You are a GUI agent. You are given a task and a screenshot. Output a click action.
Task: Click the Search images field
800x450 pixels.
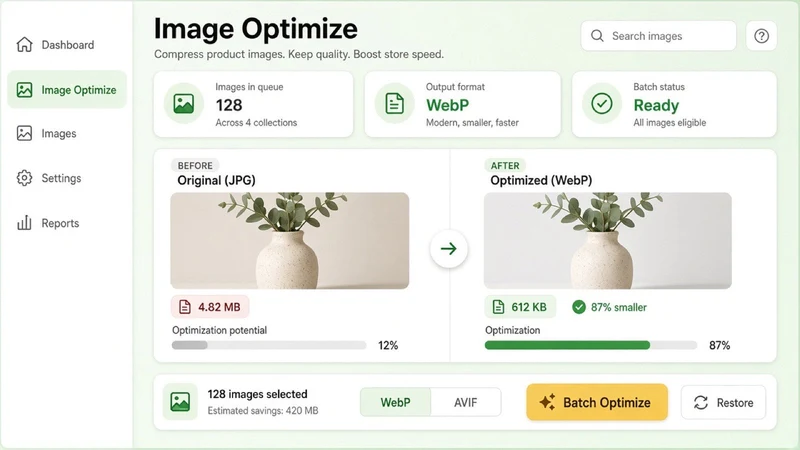point(658,36)
